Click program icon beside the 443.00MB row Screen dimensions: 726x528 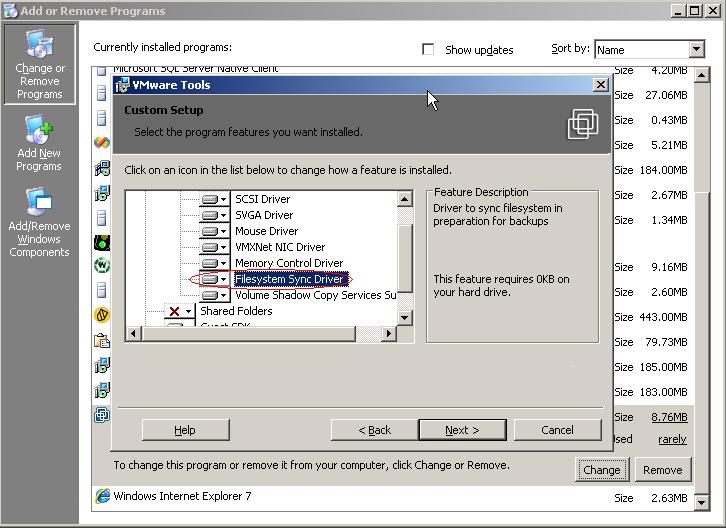click(102, 315)
